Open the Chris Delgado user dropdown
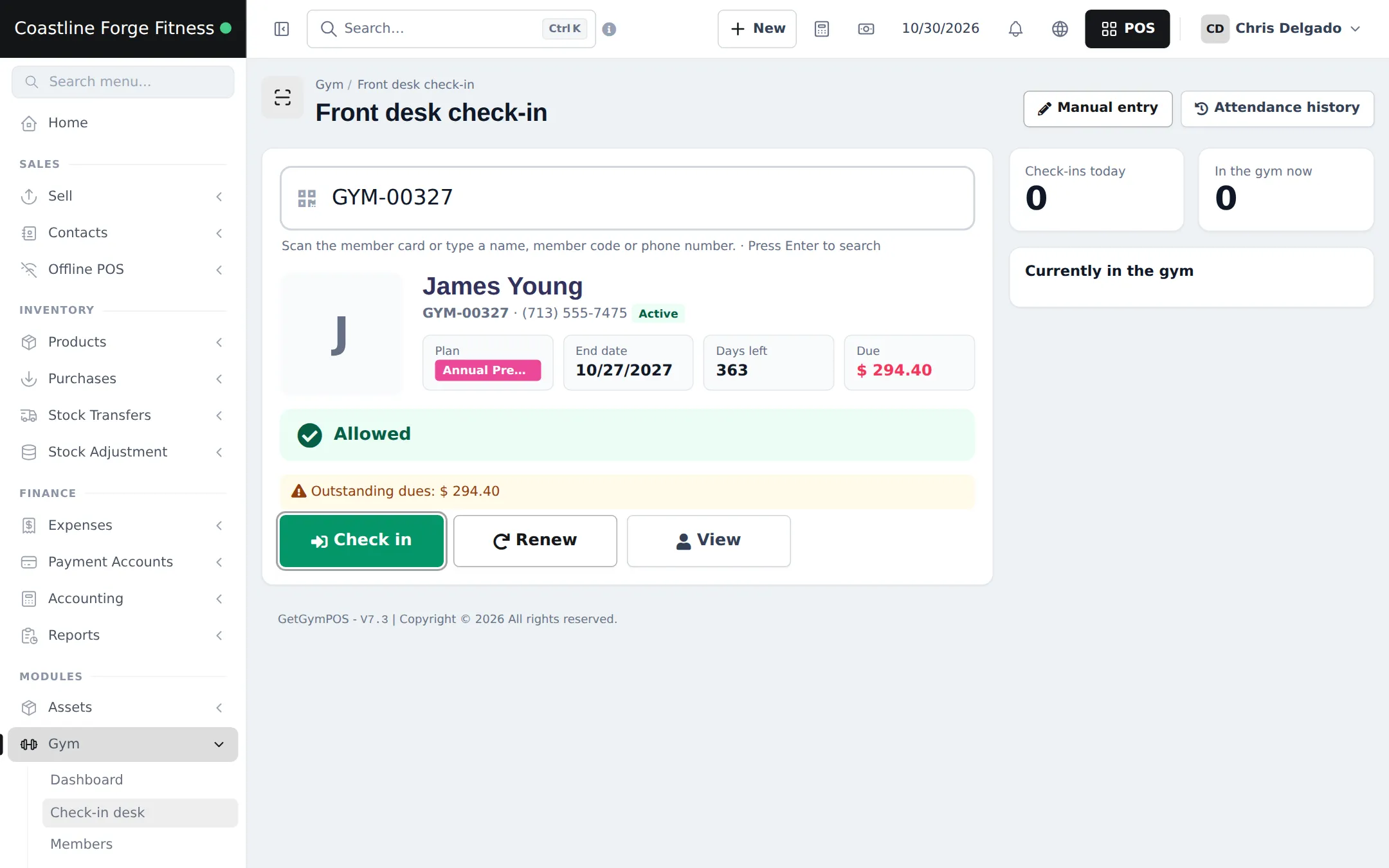The height and width of the screenshot is (868, 1389). (1281, 29)
